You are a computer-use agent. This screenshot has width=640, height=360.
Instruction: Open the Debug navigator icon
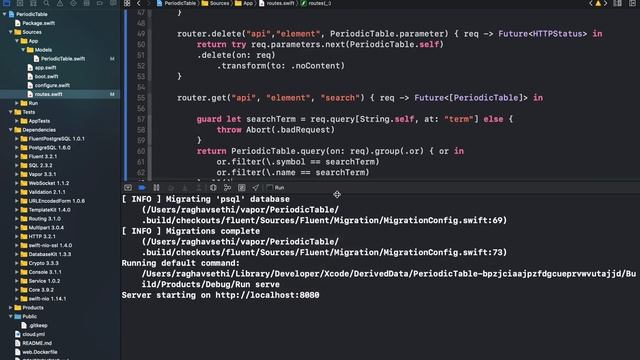coord(87,3)
